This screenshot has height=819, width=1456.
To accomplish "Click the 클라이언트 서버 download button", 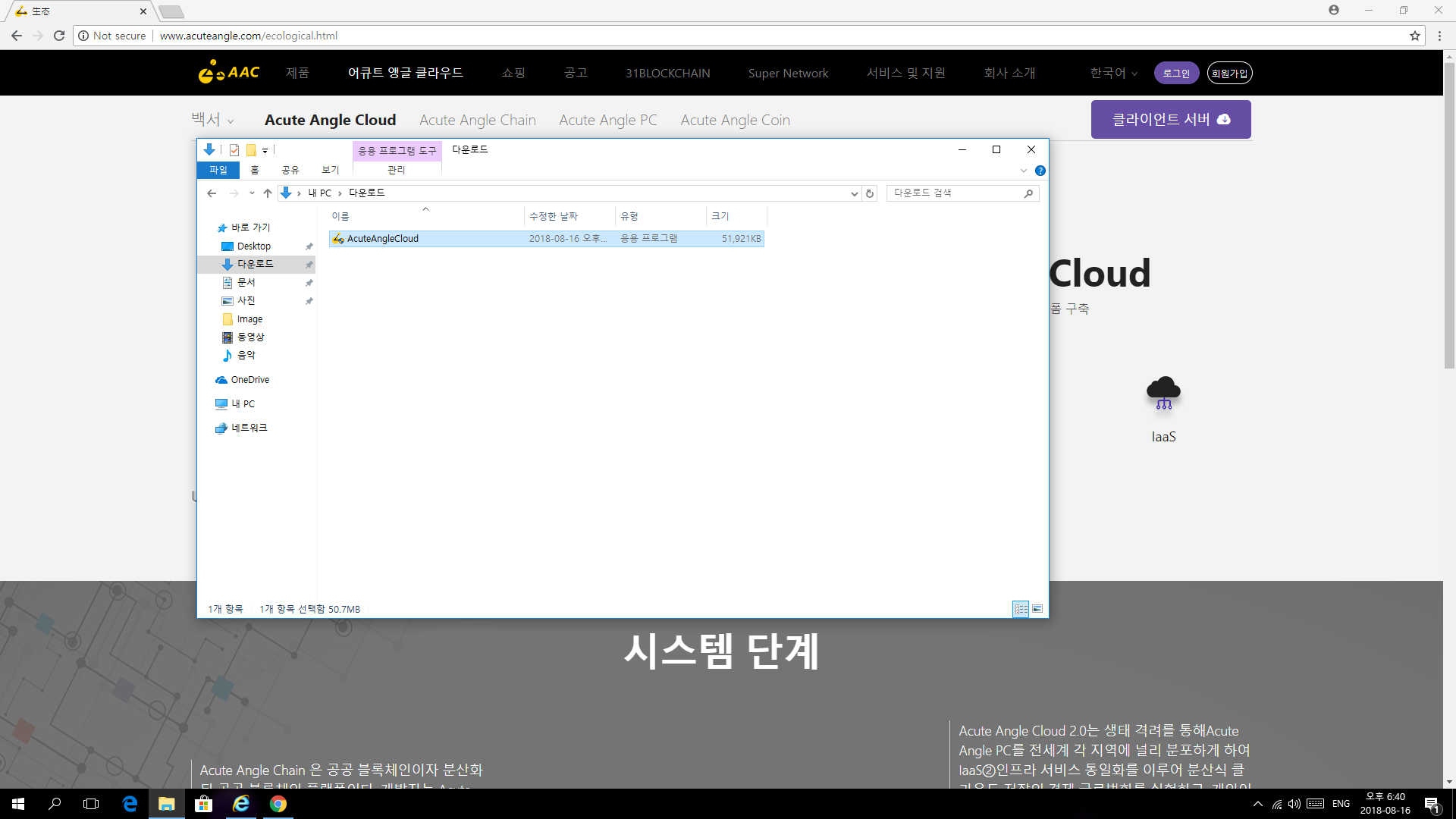I will coord(1170,120).
